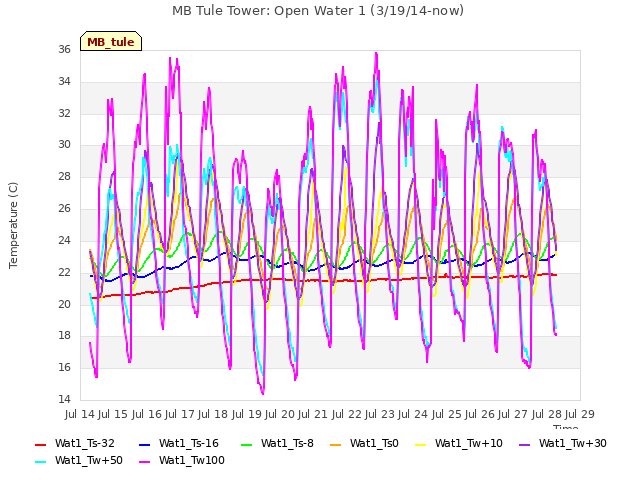The height and width of the screenshot is (480, 640).
Task: Select the Wat1_Tw+30 legend label
Action: [573, 443]
